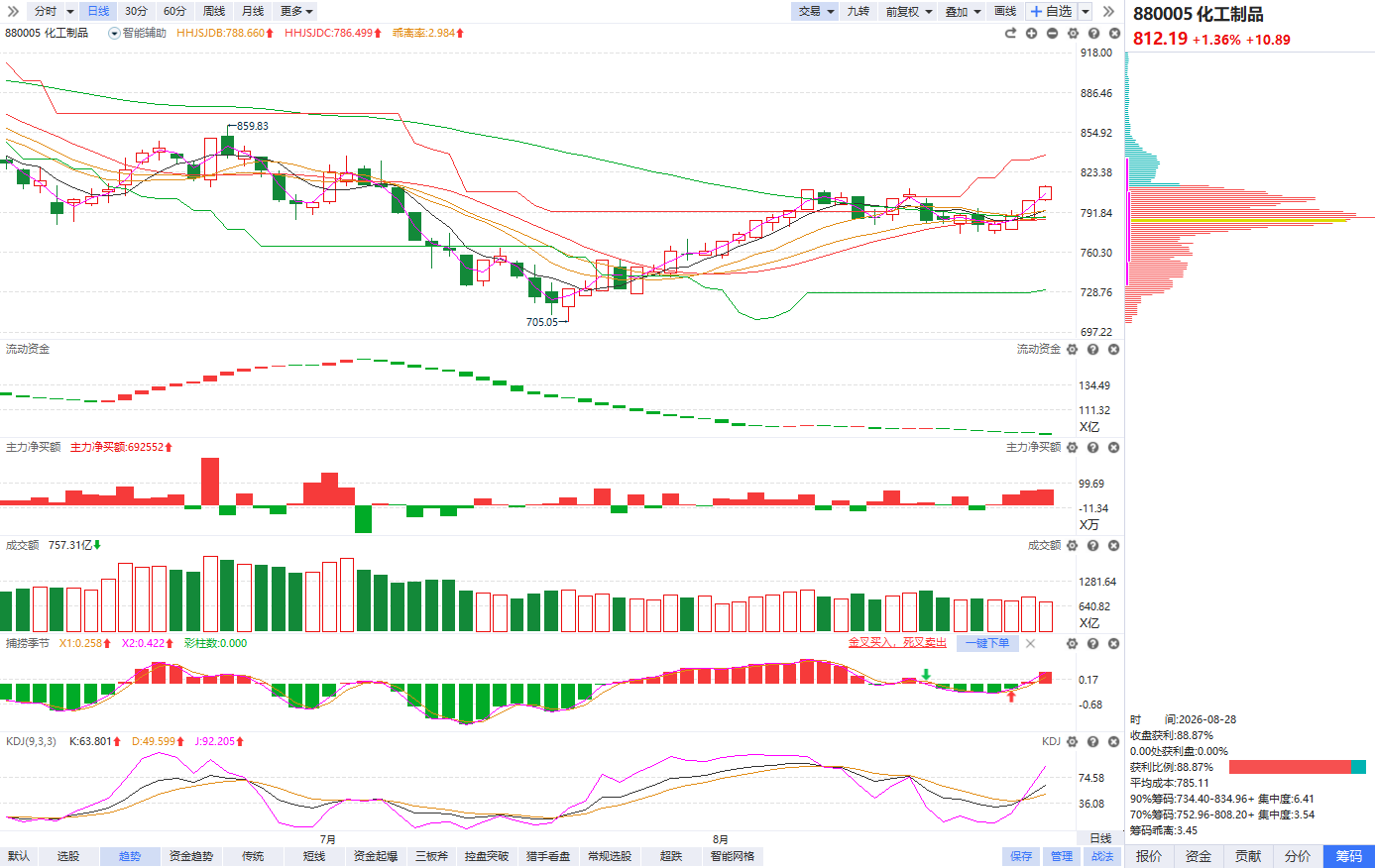Zoom in main chart with plus icon
The width and height of the screenshot is (1375, 868).
point(1031,33)
